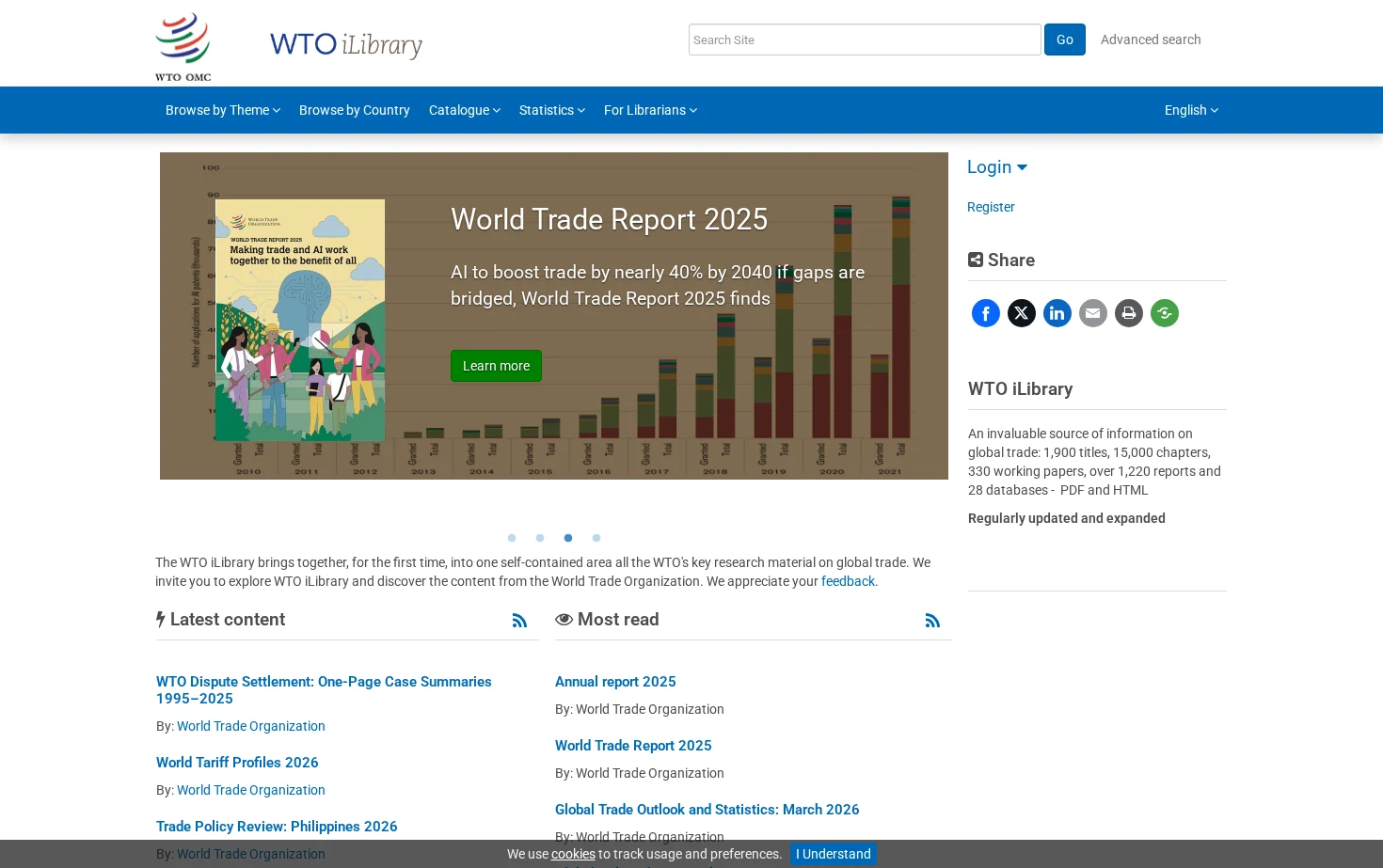Open Browse by Country page
Screen dimensions: 1383x868
click(355, 110)
